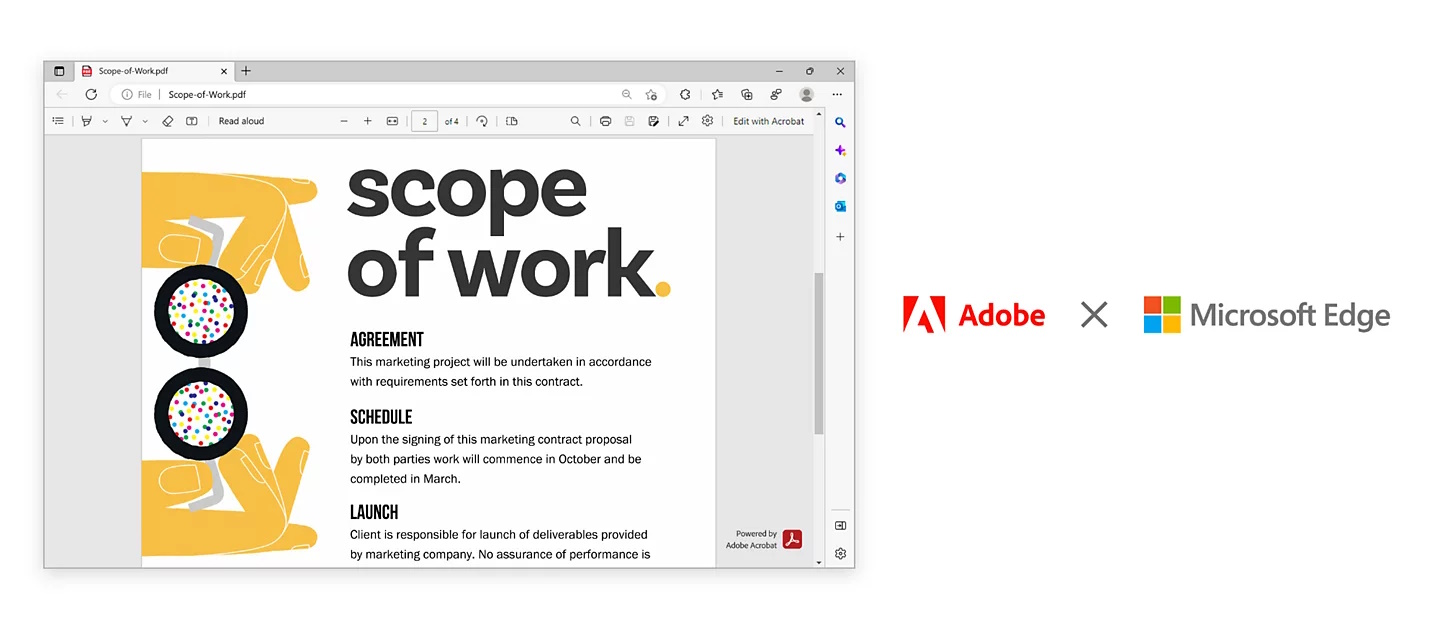Click inside the page number field
Viewport: 1440px width, 631px height.
coord(424,121)
